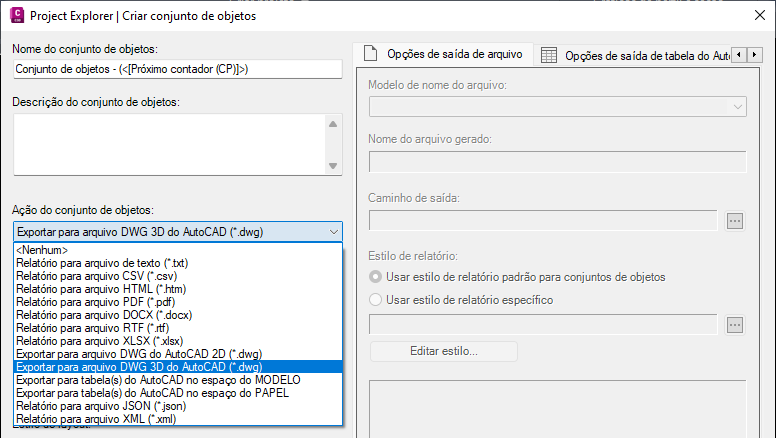This screenshot has height=438, width=777.
Task: Collapse the Ação do conjunto de objetos dropdown
Action: [333, 232]
